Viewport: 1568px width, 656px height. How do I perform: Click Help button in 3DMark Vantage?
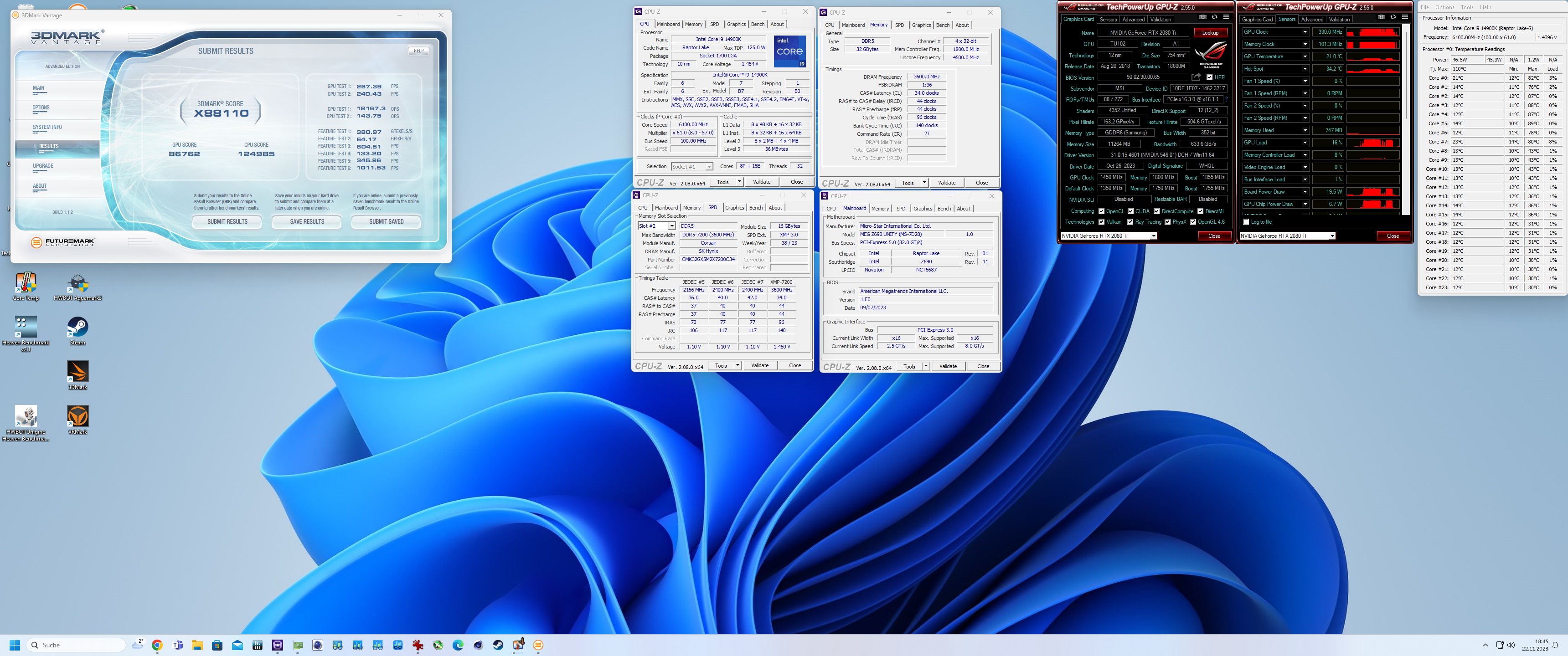click(x=418, y=51)
